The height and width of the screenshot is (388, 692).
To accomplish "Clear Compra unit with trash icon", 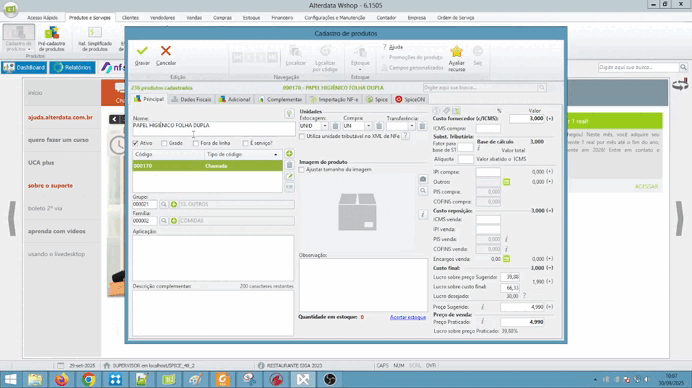I will (379, 126).
